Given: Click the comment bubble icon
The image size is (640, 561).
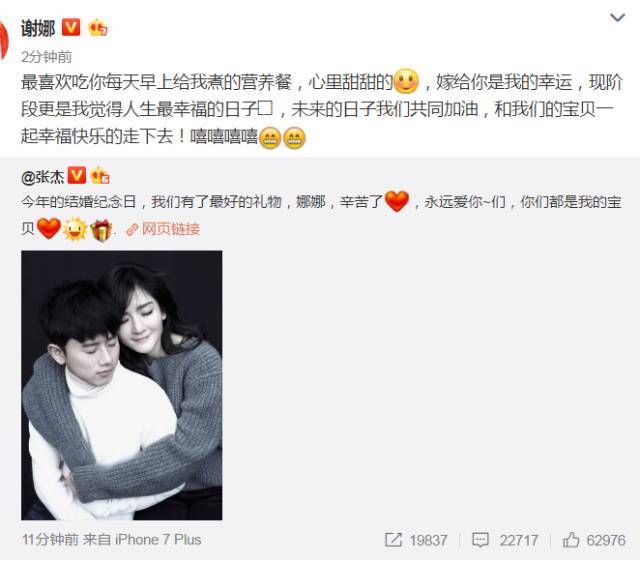Looking at the screenshot, I should 480,540.
